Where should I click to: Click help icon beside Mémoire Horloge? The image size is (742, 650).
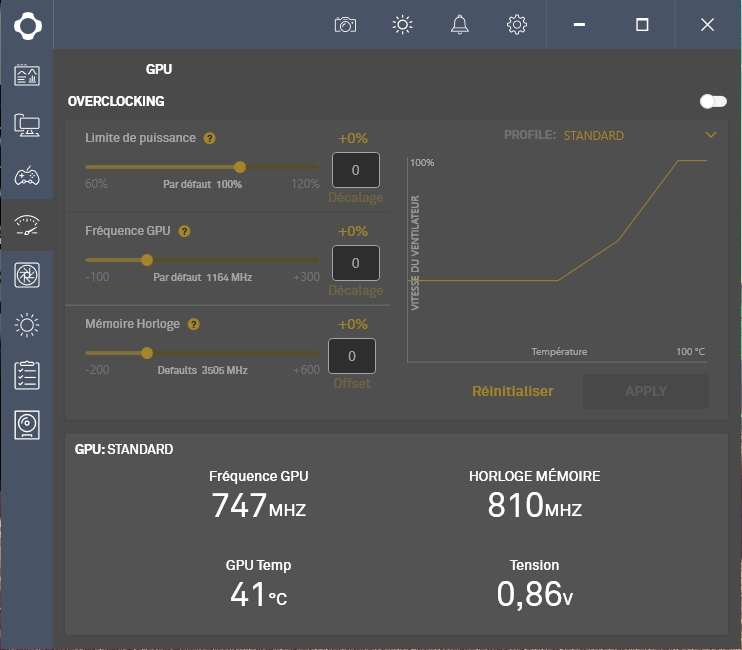194,325
